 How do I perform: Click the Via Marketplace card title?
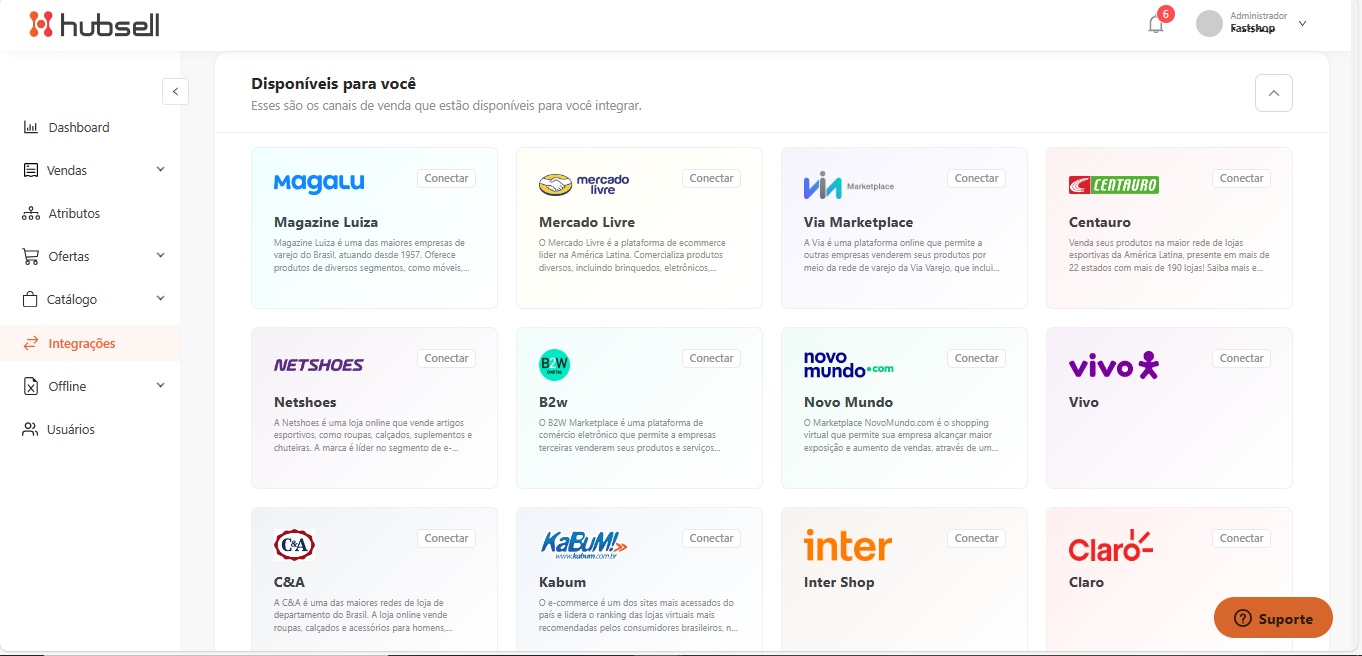coord(858,222)
